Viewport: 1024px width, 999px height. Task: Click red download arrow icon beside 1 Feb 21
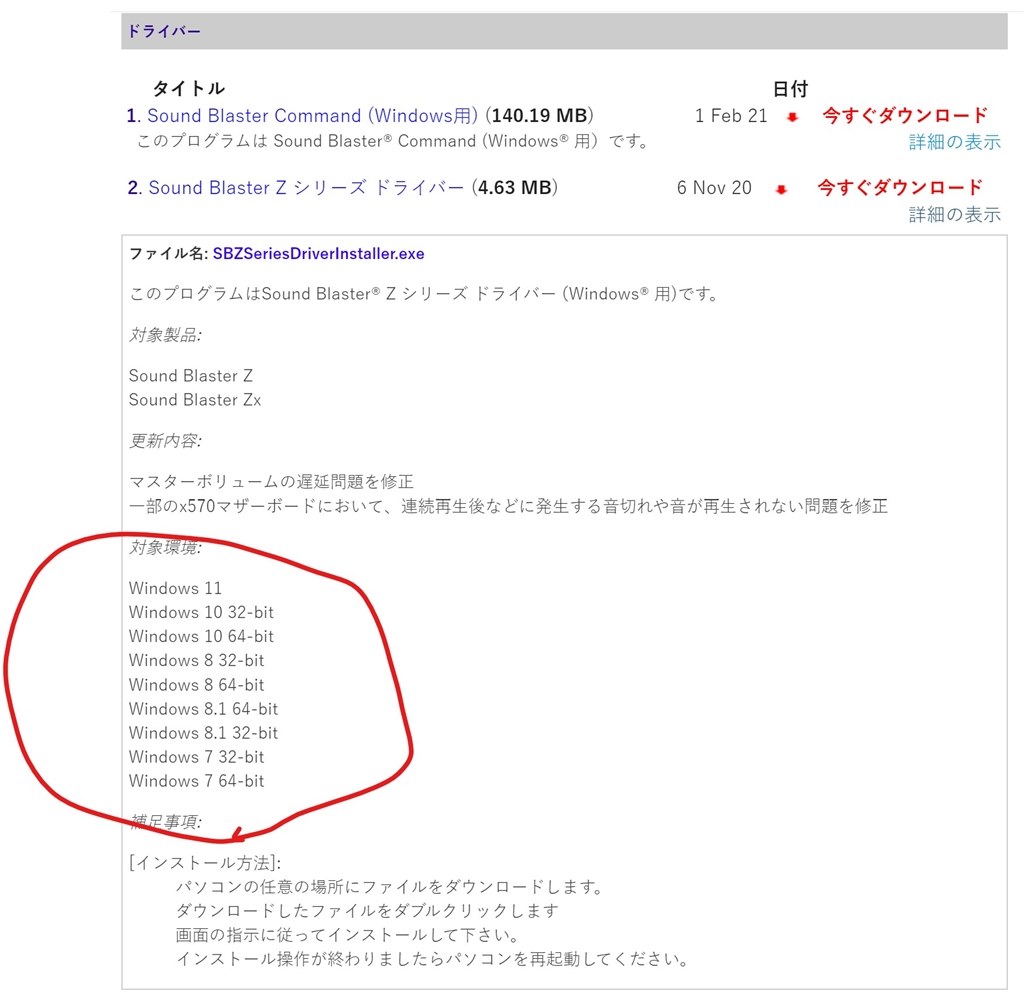[x=792, y=118]
